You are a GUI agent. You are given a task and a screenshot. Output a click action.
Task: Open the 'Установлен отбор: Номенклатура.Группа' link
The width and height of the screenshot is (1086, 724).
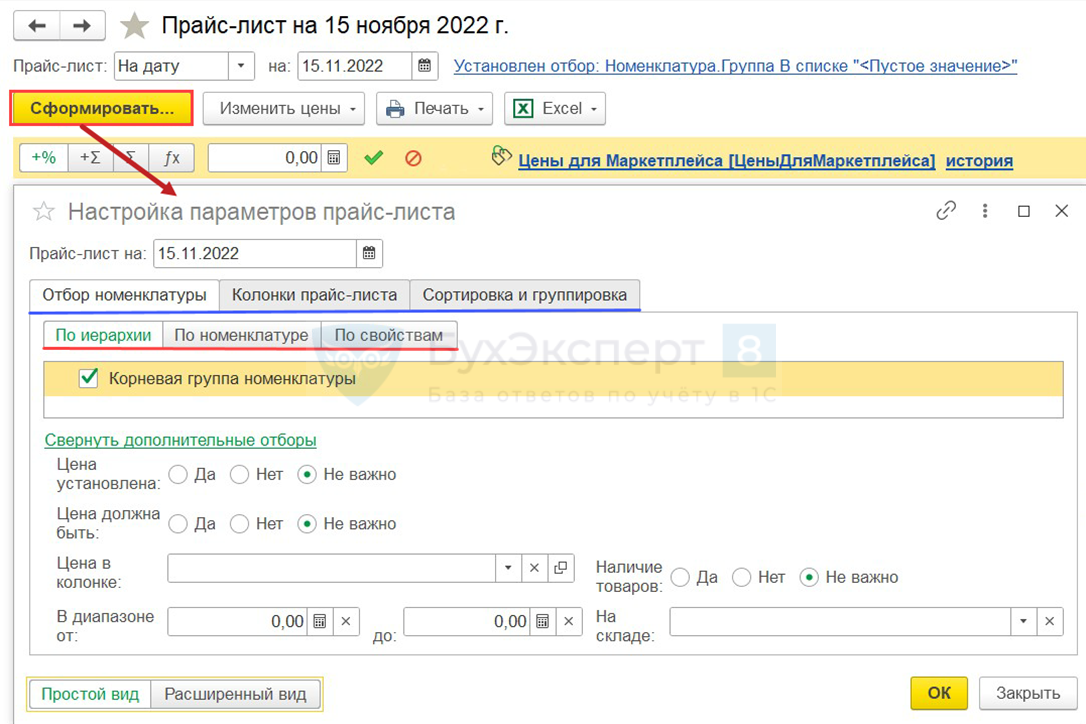[x=735, y=66]
